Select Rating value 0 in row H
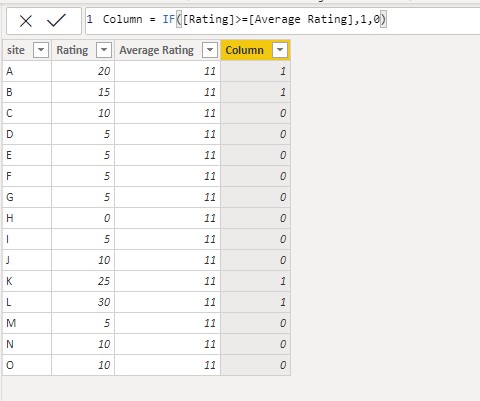The height and width of the screenshot is (401, 480). pos(83,218)
